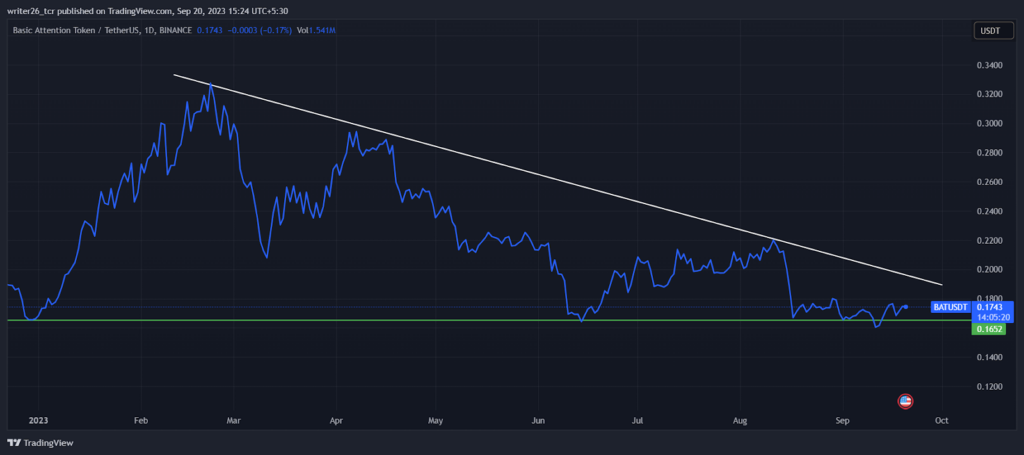Image resolution: width=1024 pixels, height=455 pixels.
Task: Click the 0.3400 price axis label
Action: click(987, 65)
